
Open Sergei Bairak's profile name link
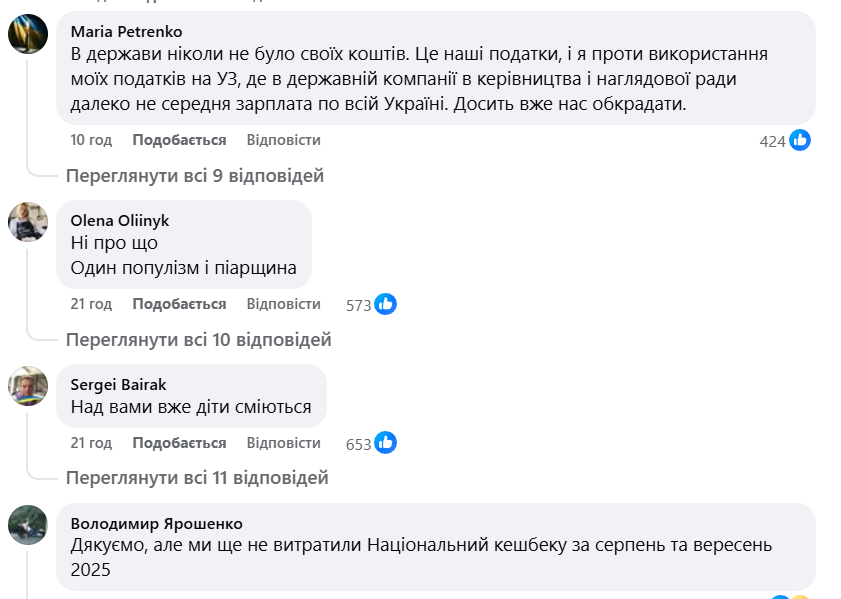point(118,384)
